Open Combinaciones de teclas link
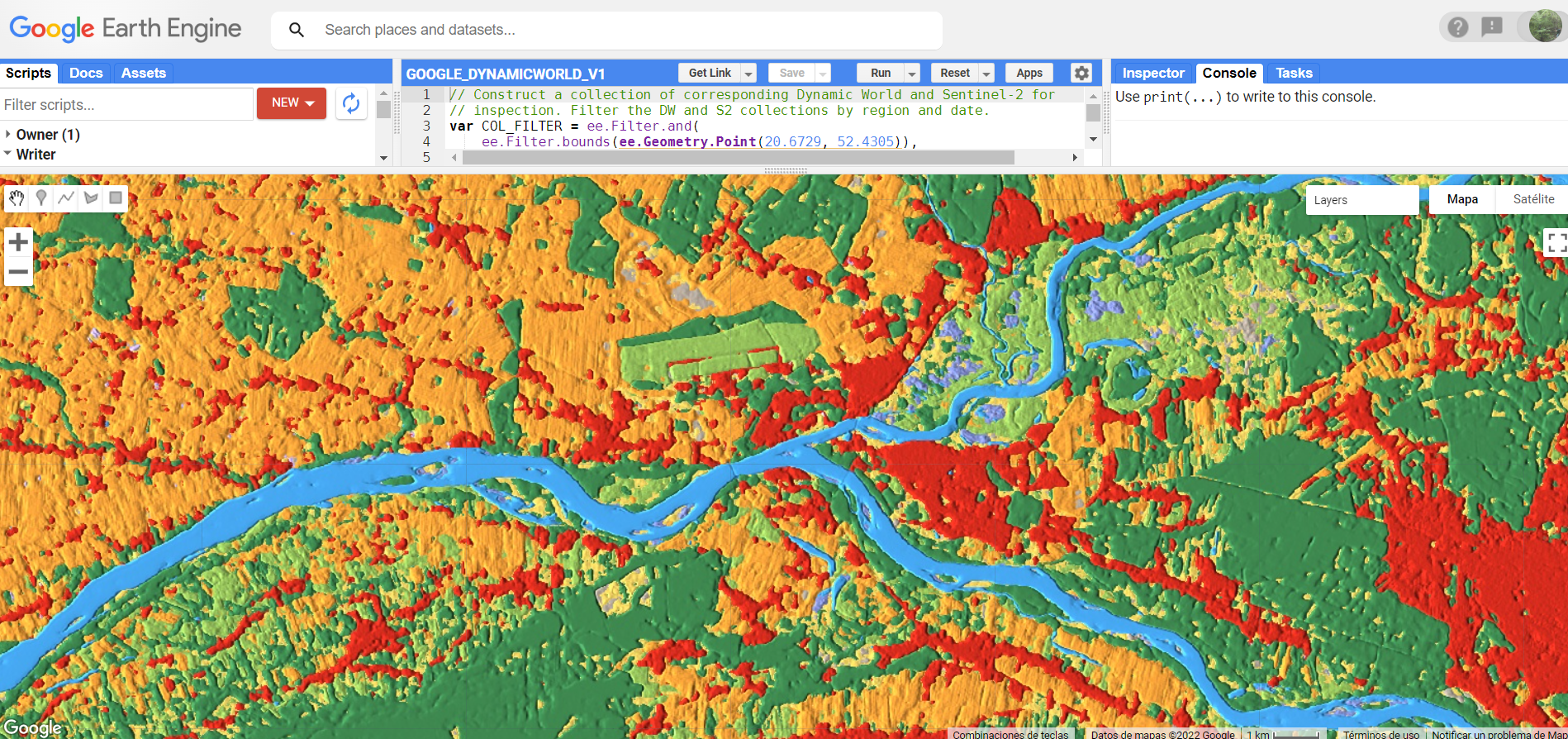This screenshot has width=1568, height=739. tap(1010, 734)
